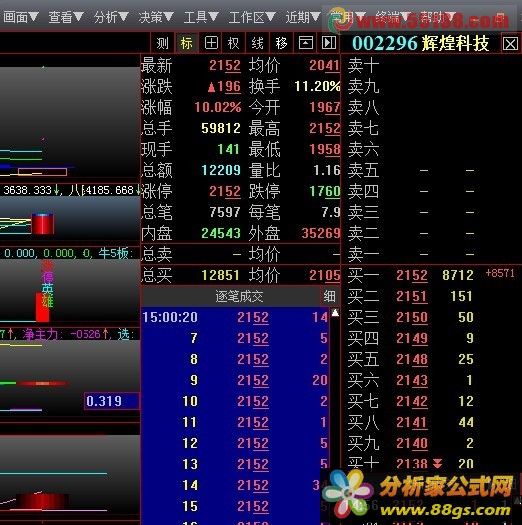
Task: Select the 线 drawing tool icon
Action: (257, 43)
